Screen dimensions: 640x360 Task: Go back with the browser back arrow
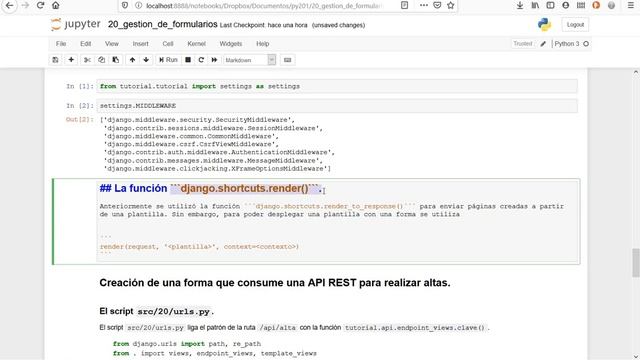point(9,5)
